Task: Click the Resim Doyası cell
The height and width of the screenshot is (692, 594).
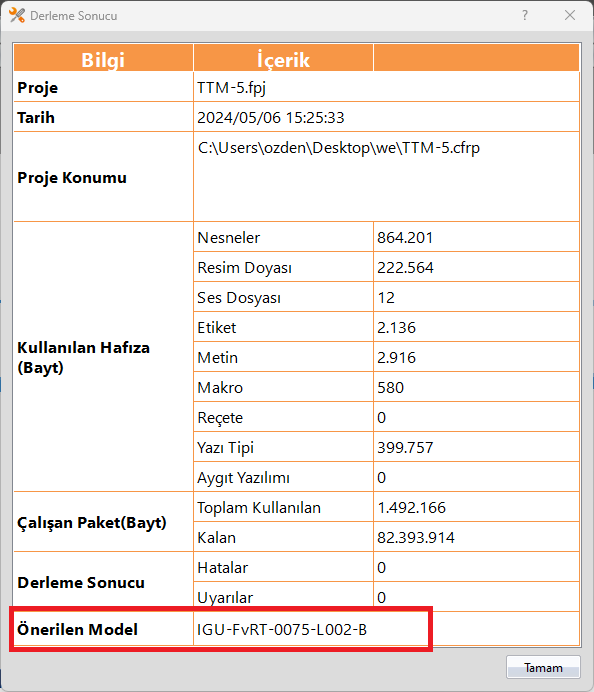Action: (x=283, y=267)
